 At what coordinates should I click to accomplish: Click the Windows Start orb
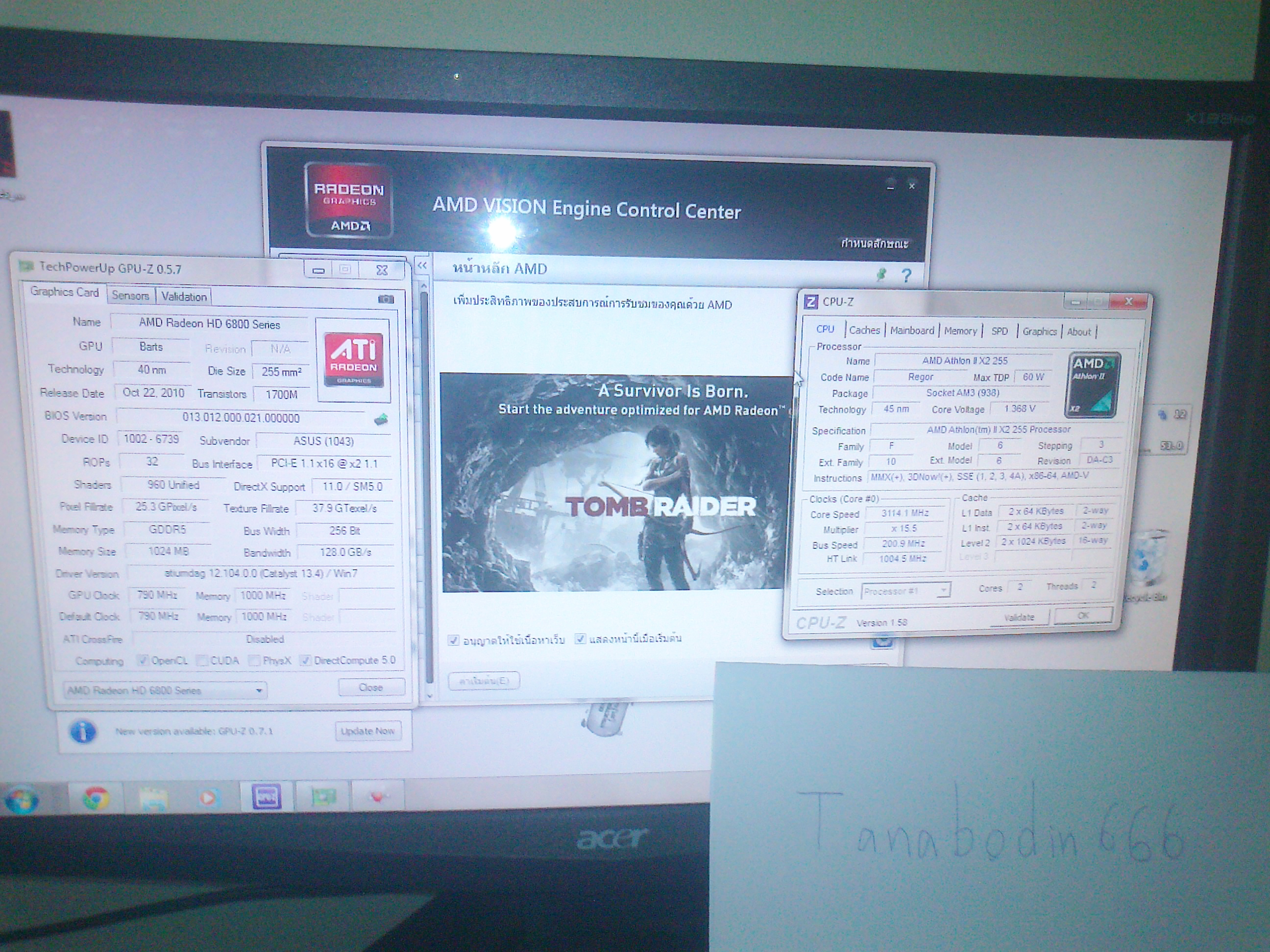click(x=21, y=801)
